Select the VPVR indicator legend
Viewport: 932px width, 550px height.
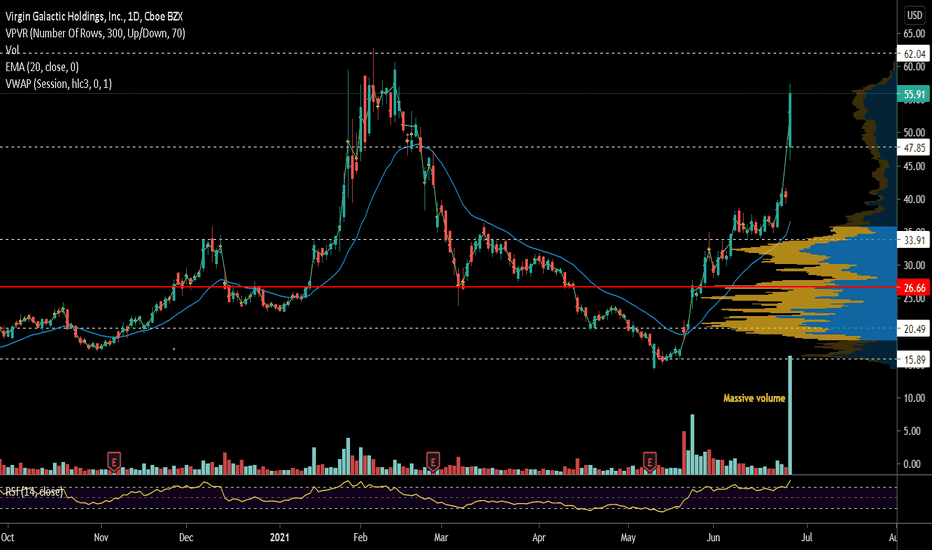95,33
